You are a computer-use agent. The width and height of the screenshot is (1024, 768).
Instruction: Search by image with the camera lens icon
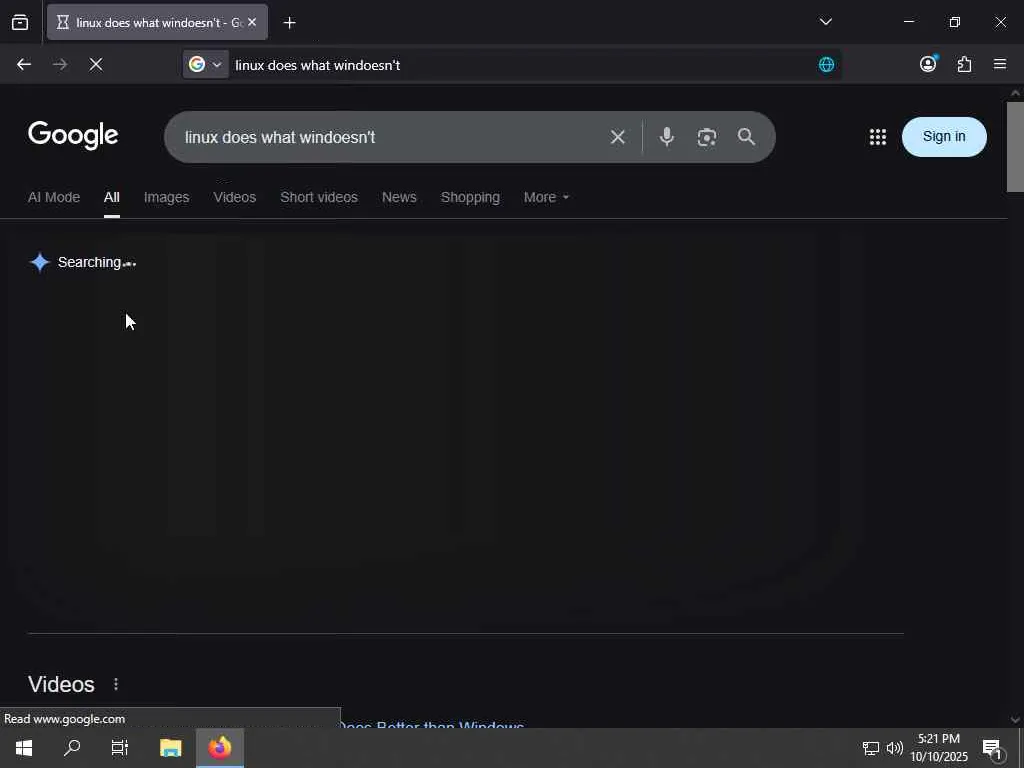[x=707, y=137]
